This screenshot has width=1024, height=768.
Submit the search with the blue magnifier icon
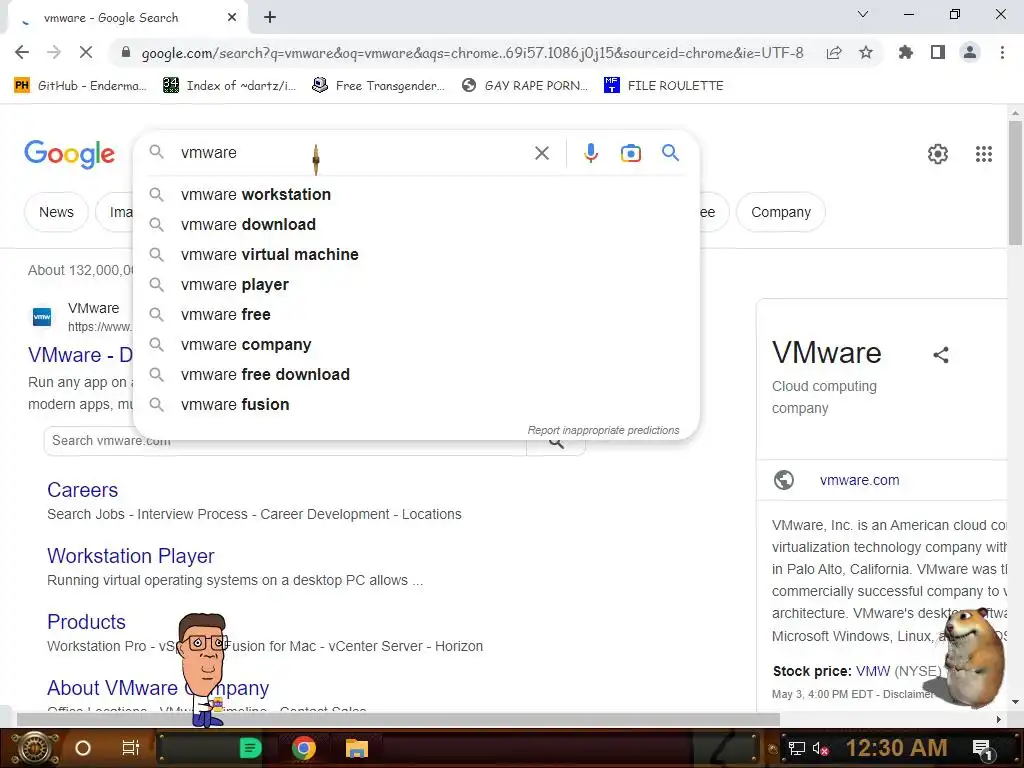click(670, 153)
